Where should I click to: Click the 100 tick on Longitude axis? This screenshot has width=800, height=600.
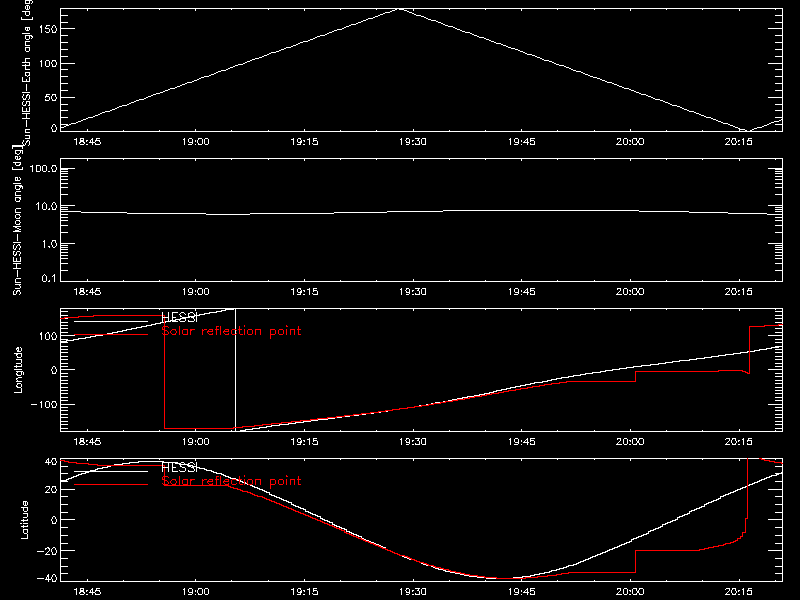[x=48, y=336]
